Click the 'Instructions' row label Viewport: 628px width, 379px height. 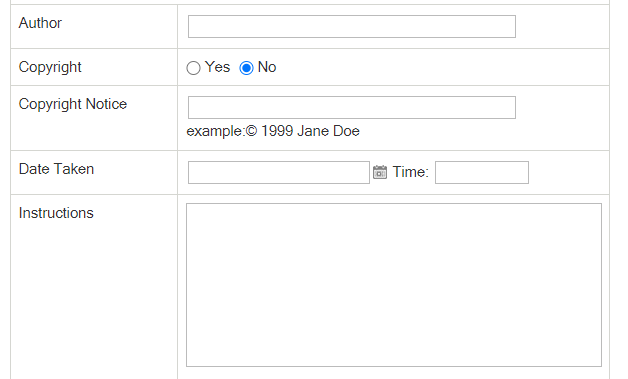point(56,213)
